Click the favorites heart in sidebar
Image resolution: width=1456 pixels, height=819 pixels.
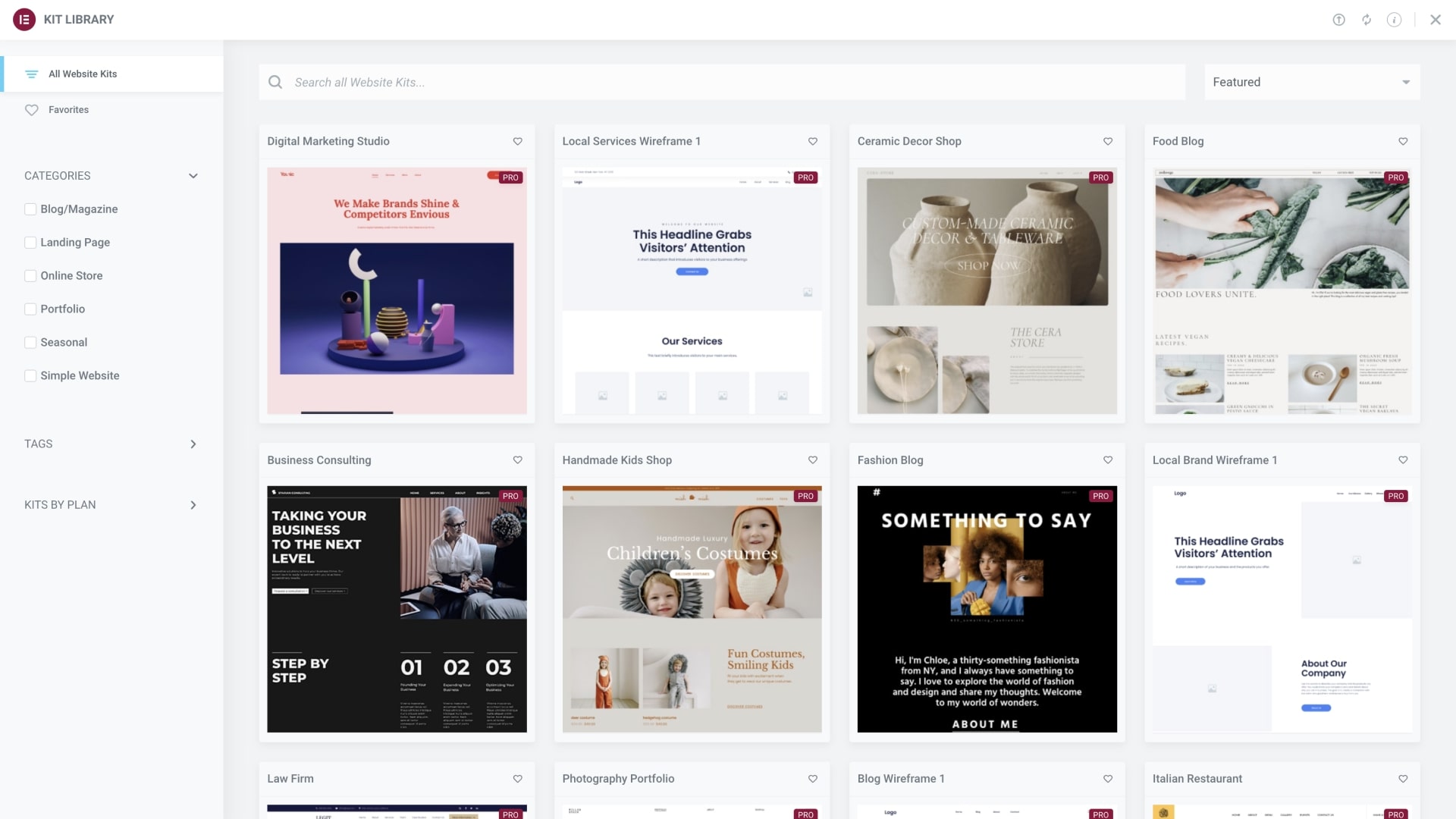[31, 110]
